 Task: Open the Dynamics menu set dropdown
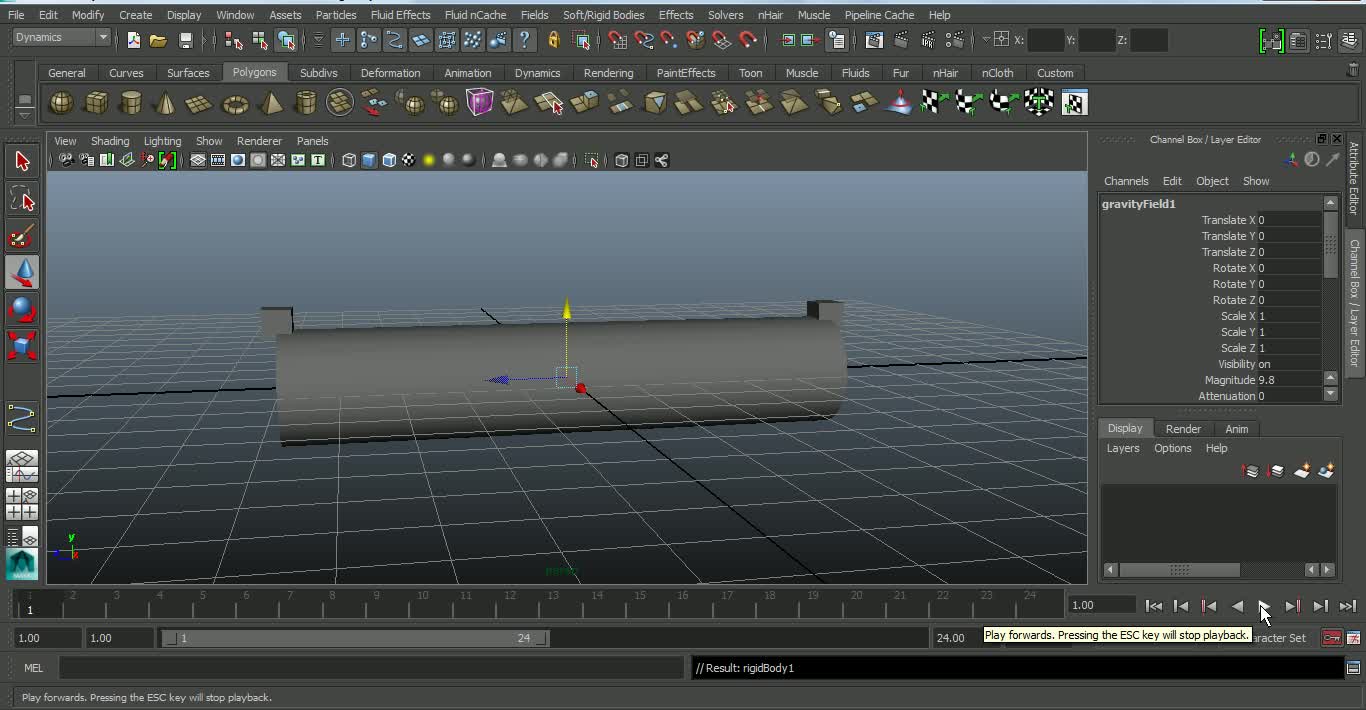pos(61,37)
